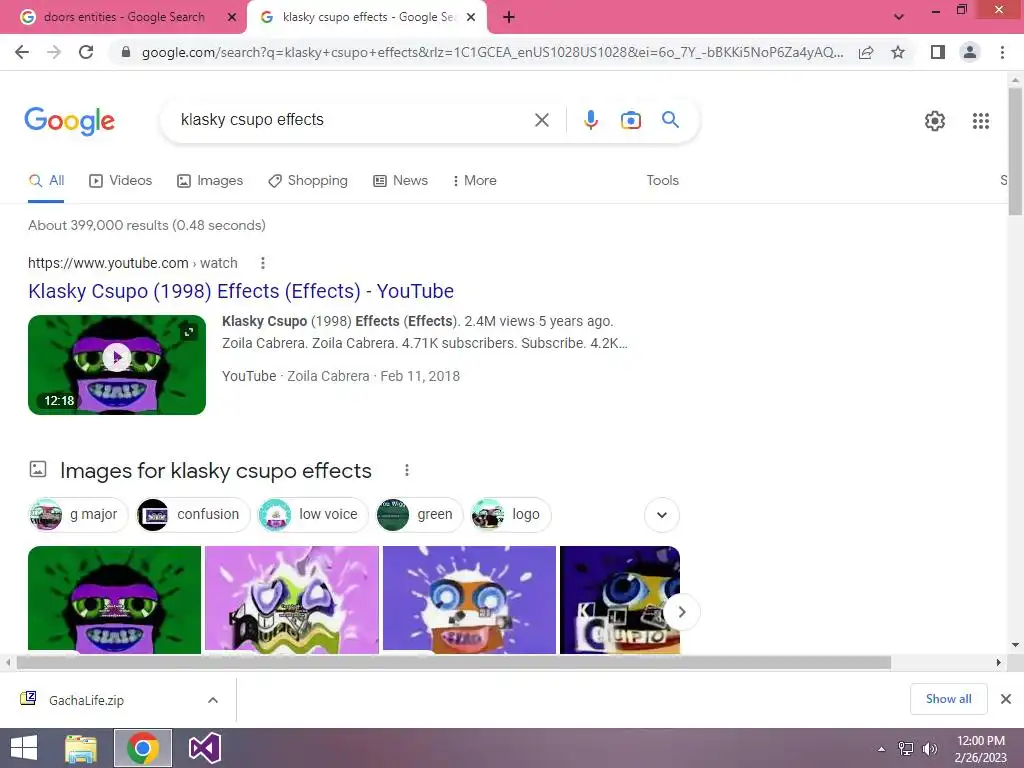Open volume control in system tray

point(929,749)
